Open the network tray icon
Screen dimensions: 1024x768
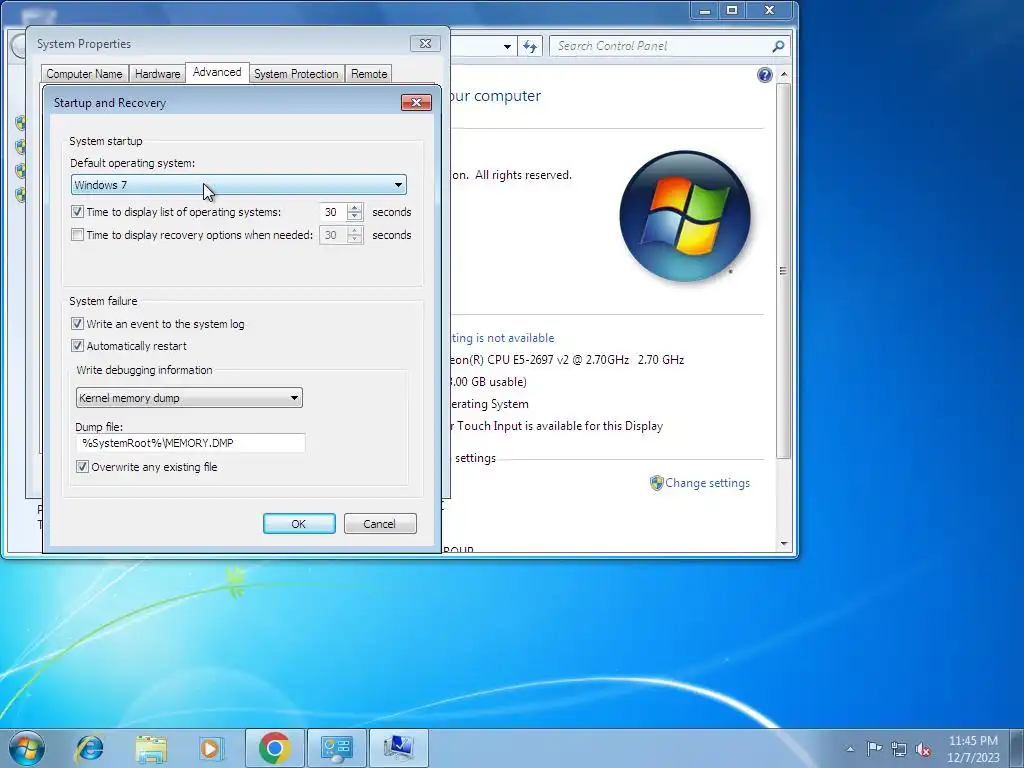pos(899,749)
